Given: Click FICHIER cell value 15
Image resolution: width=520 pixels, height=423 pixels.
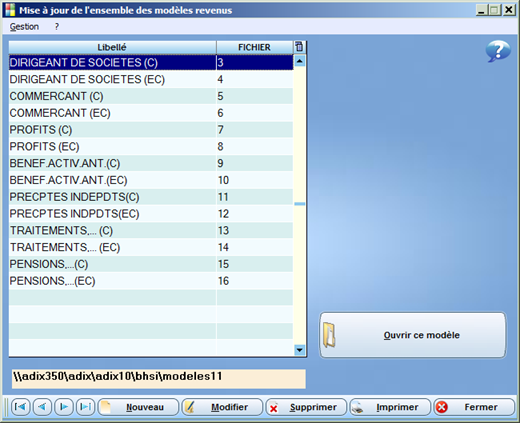Looking at the screenshot, I should [x=255, y=264].
